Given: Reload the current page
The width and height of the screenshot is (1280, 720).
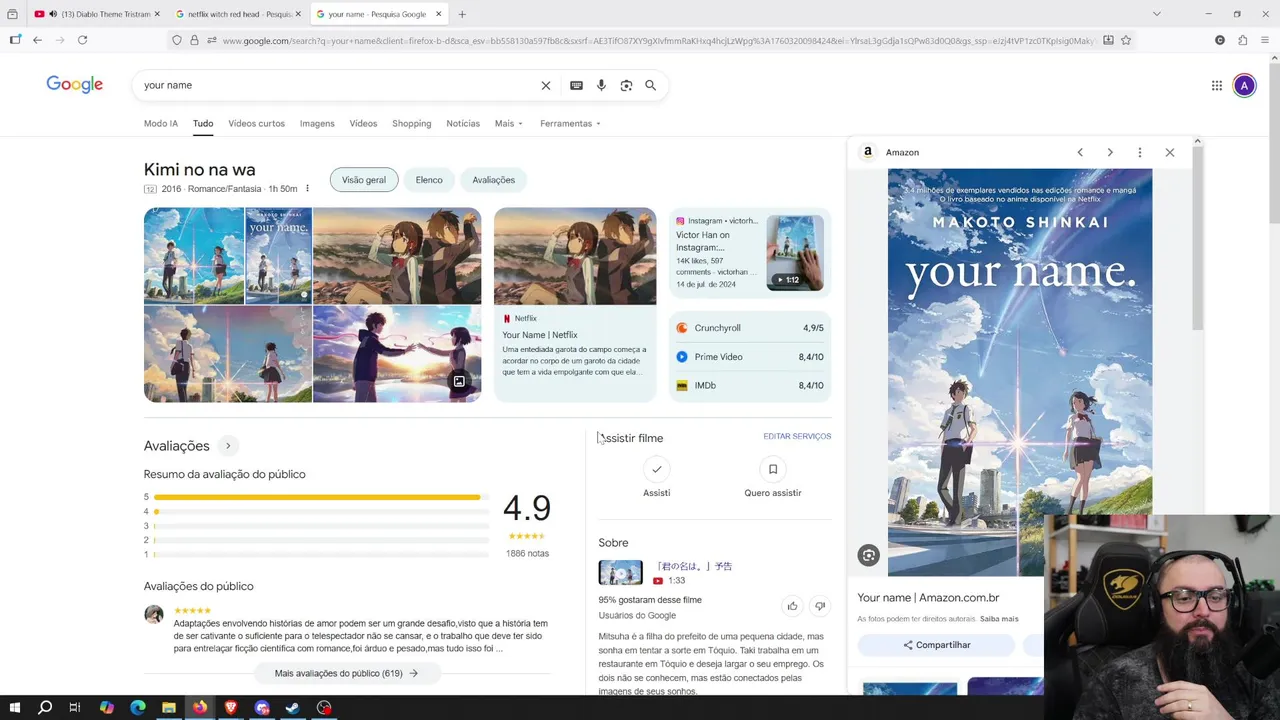Looking at the screenshot, I should click(x=82, y=40).
